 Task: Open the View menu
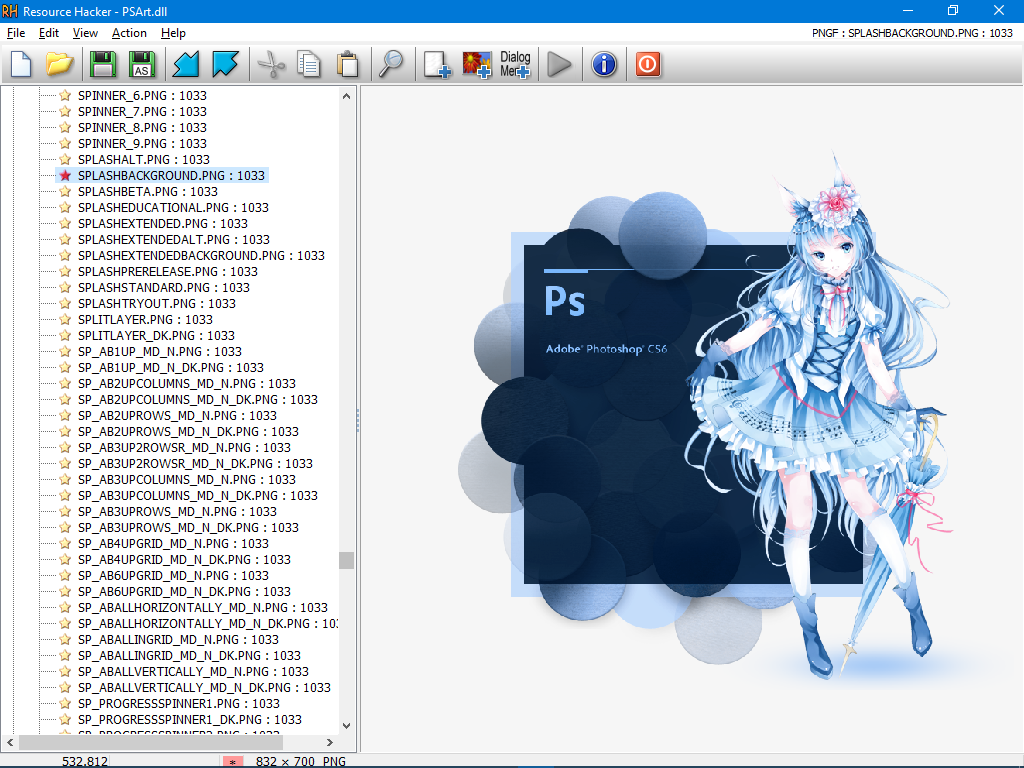(x=85, y=33)
